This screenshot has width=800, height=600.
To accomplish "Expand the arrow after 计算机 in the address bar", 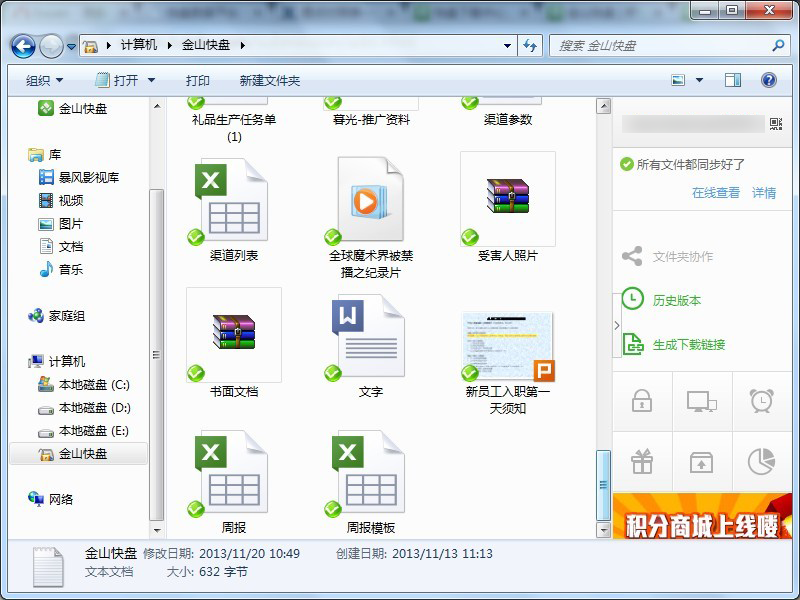I will 169,45.
